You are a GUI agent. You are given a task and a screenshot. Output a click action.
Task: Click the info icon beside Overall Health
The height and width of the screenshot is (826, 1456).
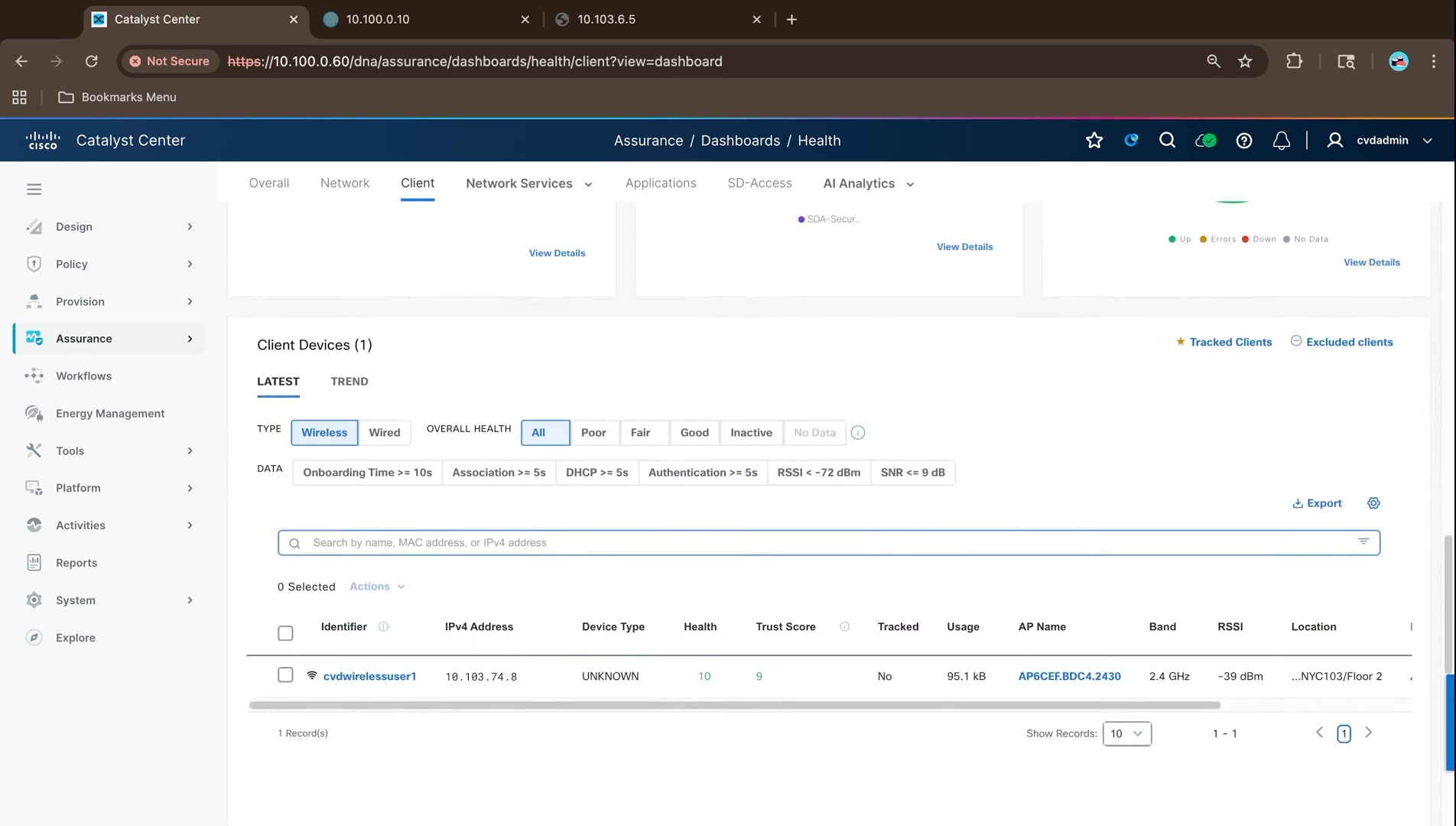[858, 433]
